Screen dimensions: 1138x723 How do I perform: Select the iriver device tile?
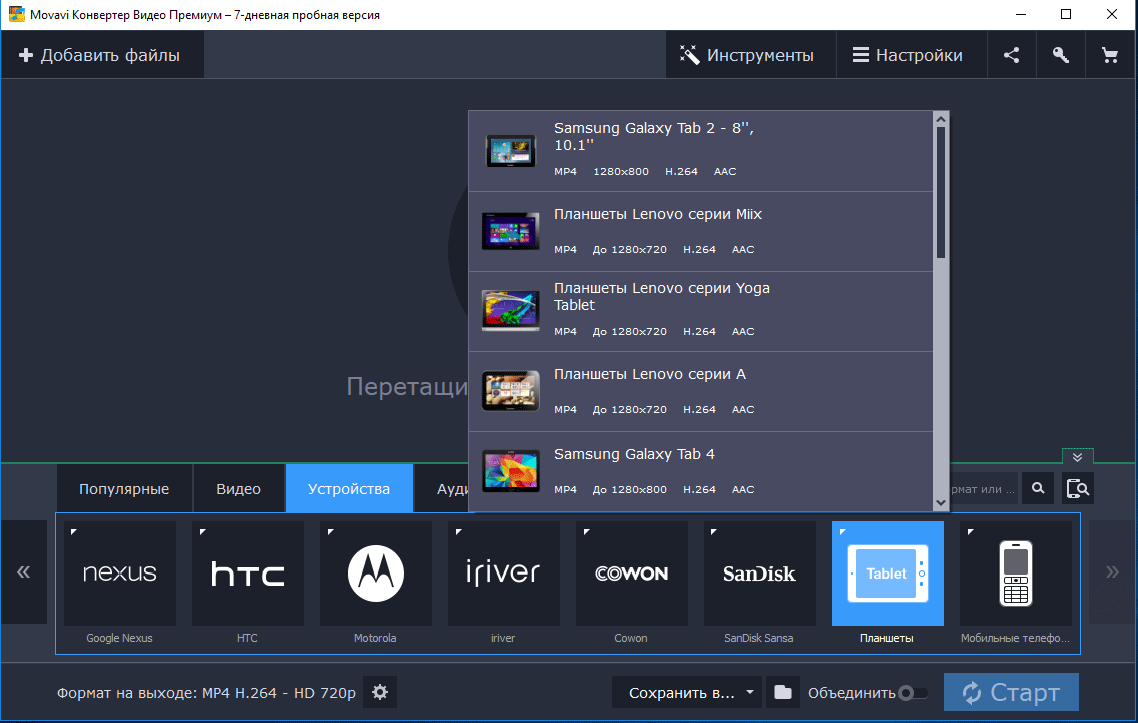click(x=504, y=573)
